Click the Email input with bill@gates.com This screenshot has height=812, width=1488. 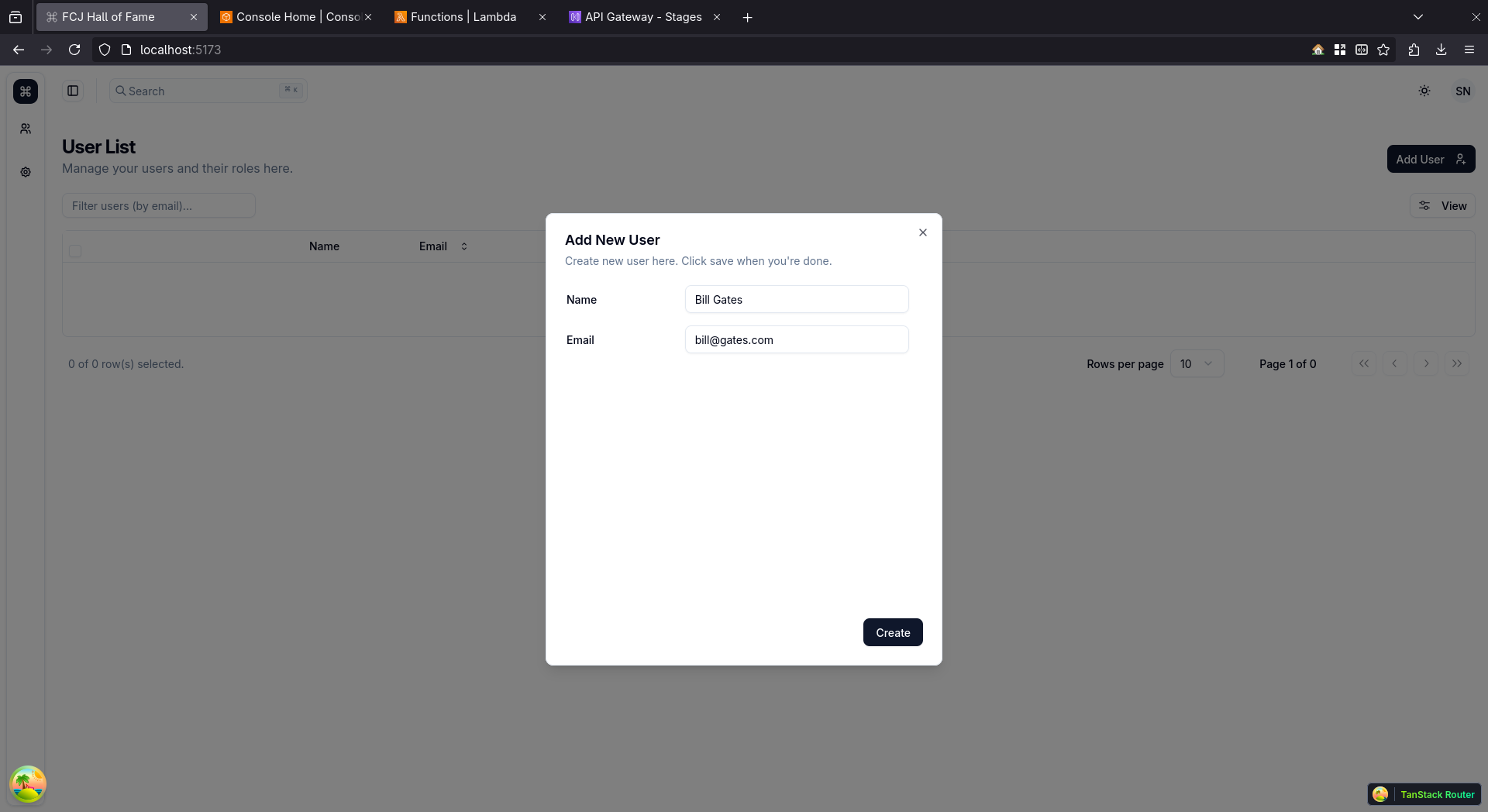797,339
